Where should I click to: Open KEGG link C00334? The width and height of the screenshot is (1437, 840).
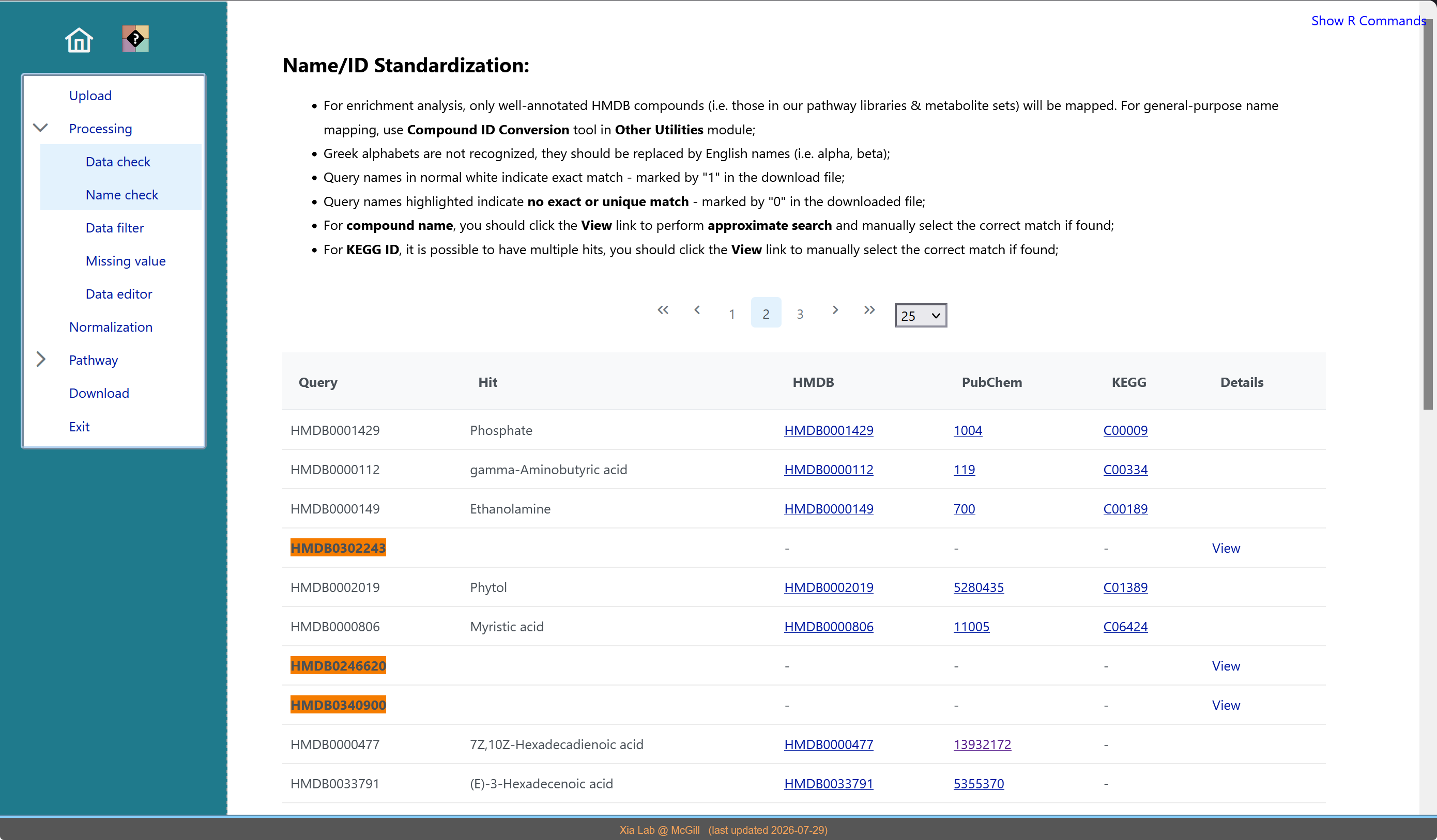[1125, 470]
